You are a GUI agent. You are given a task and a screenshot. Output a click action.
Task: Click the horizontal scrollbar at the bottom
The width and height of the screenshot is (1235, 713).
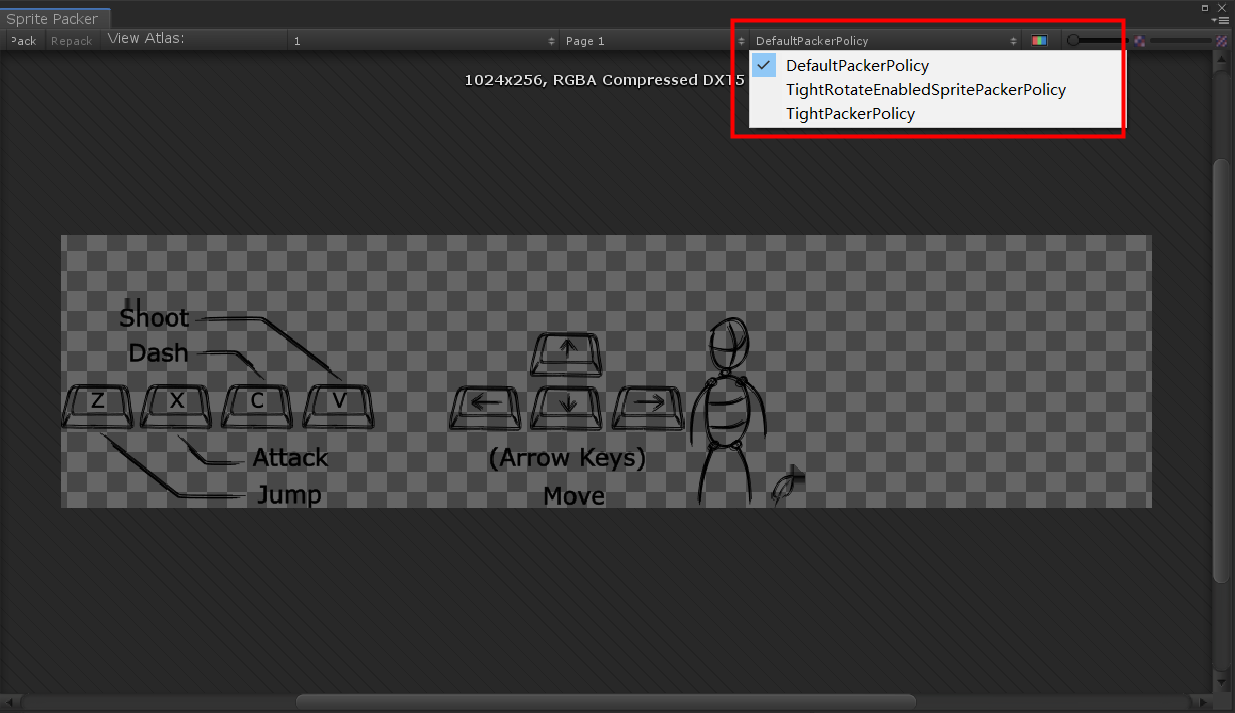(x=605, y=700)
